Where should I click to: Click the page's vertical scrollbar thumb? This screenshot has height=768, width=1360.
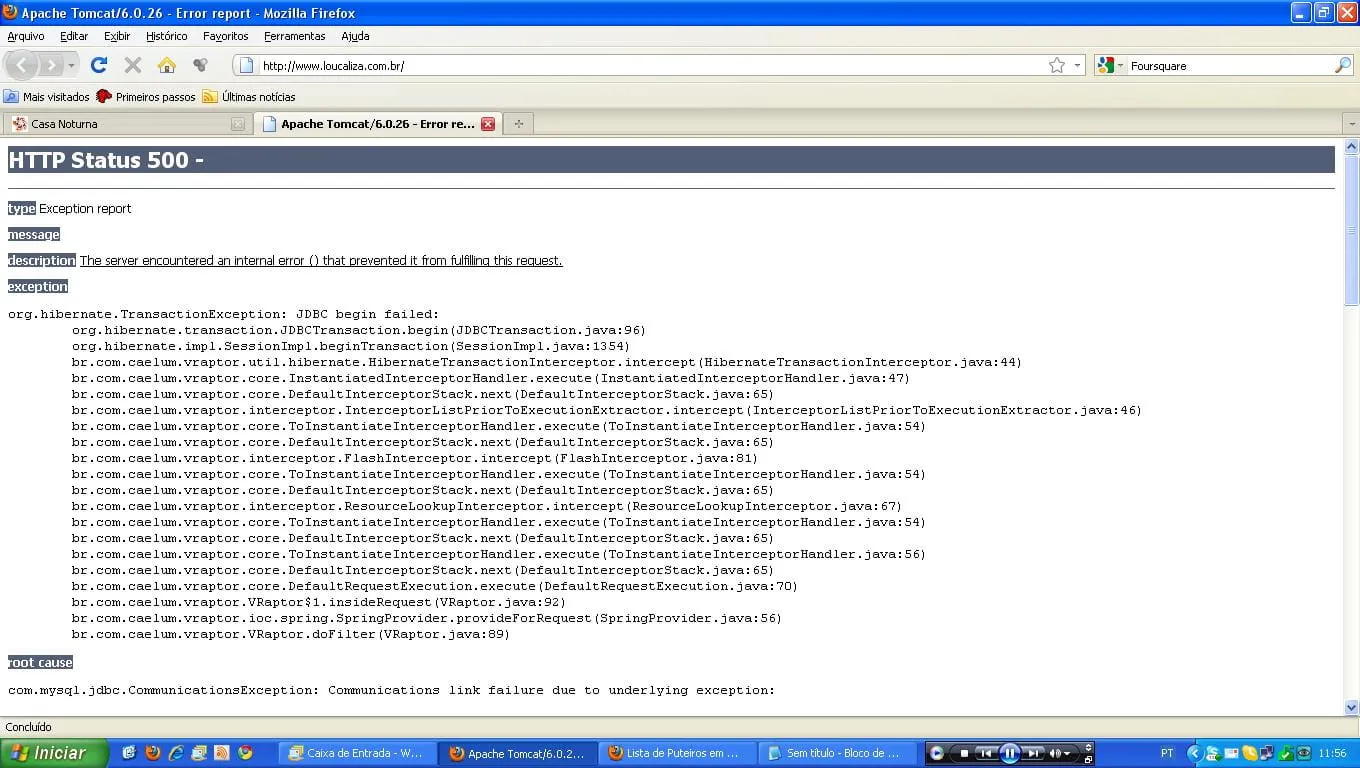(x=1351, y=230)
